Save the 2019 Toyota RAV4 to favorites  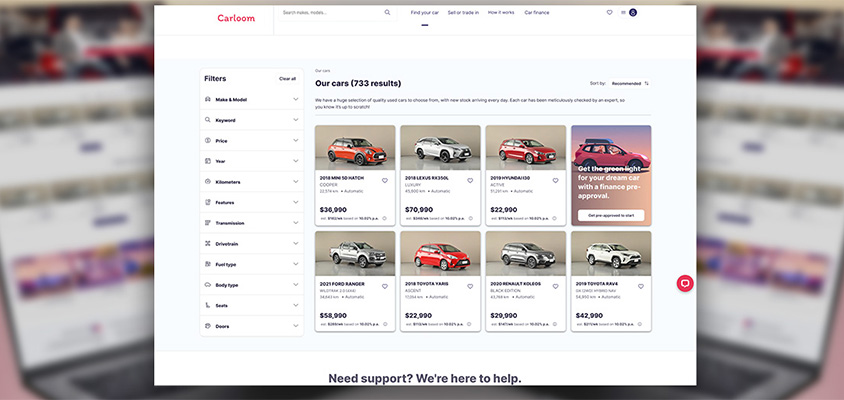[641, 287]
